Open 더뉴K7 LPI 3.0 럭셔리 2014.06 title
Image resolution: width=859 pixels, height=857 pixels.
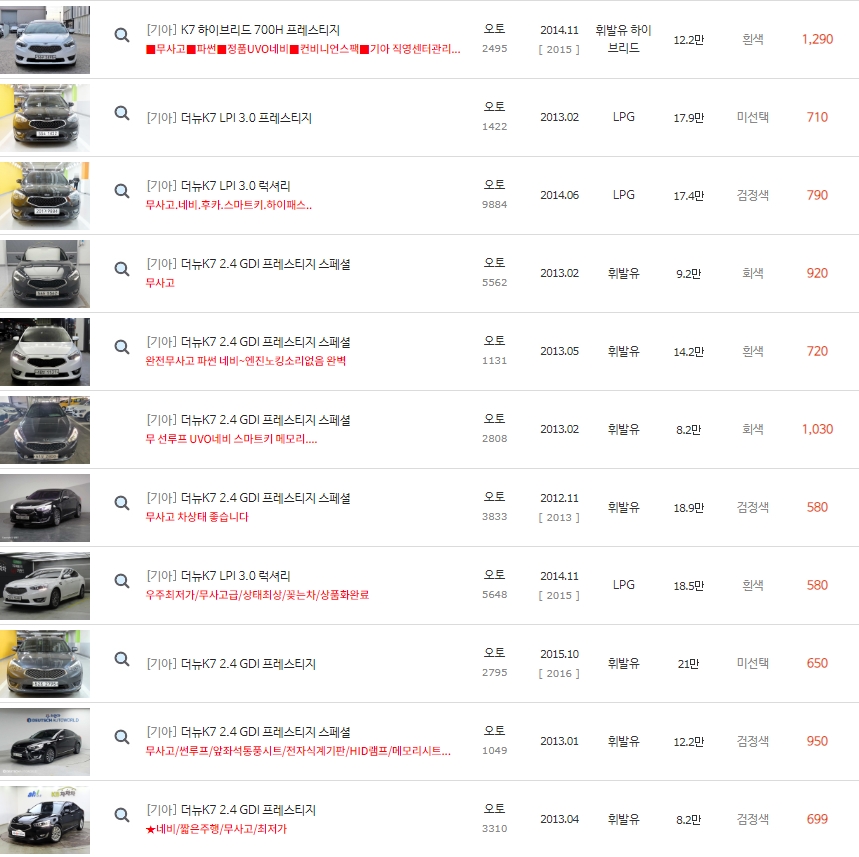pyautogui.click(x=218, y=186)
